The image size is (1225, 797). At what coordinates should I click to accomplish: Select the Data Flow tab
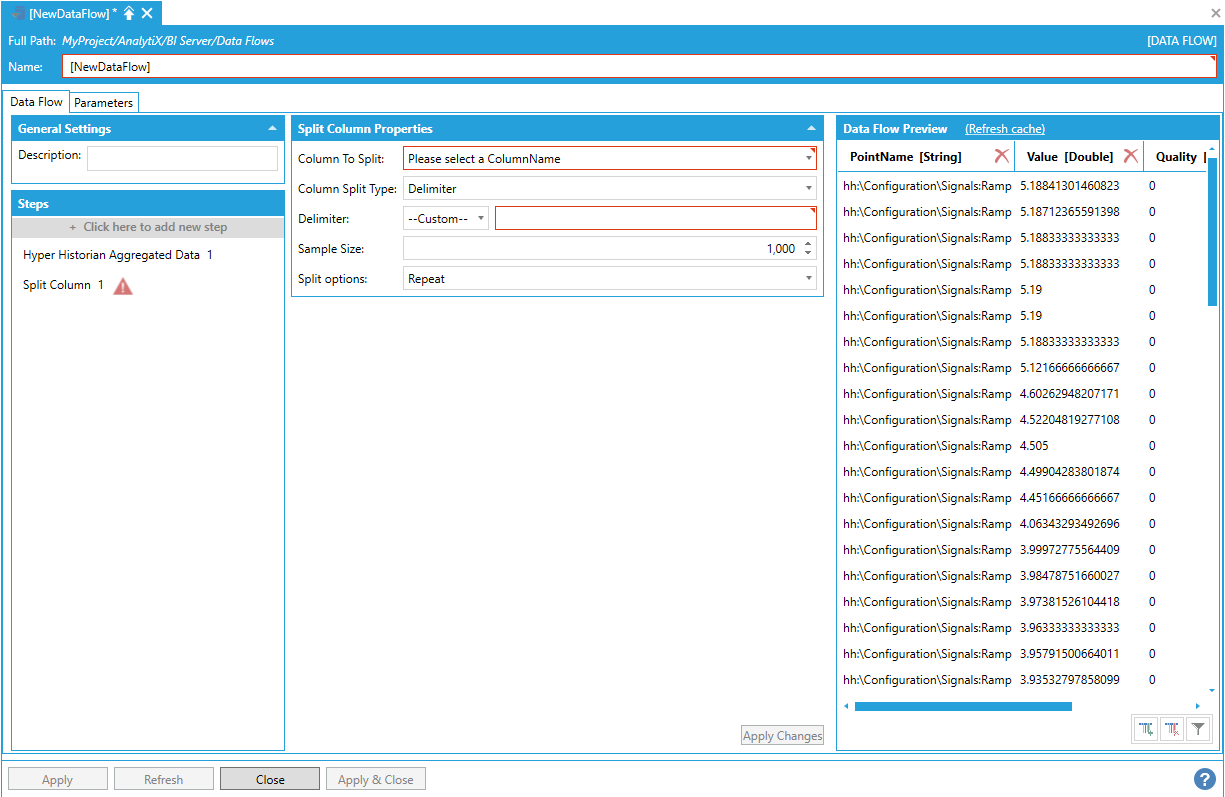point(36,102)
